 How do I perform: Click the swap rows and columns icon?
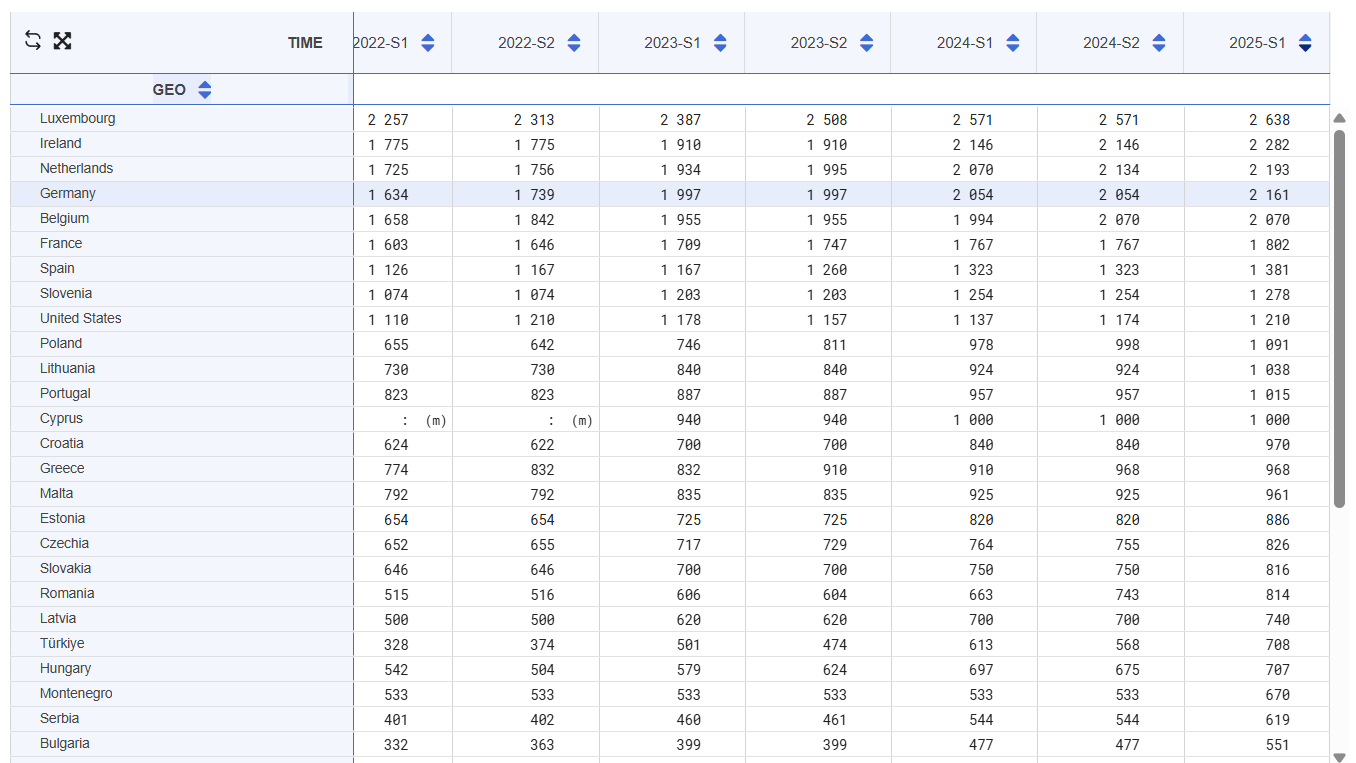pos(33,40)
